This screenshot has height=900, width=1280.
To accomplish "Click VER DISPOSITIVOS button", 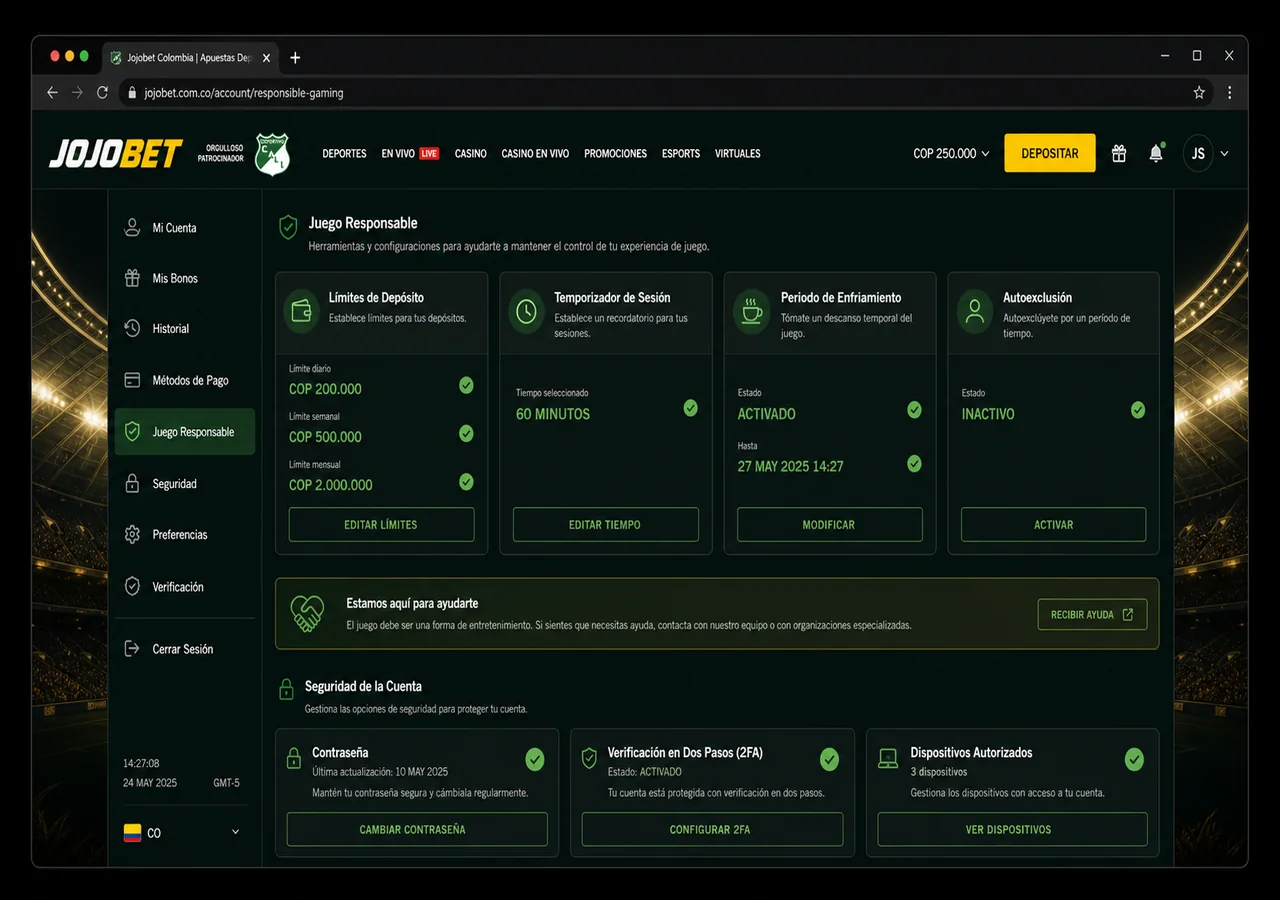I will click(1012, 829).
